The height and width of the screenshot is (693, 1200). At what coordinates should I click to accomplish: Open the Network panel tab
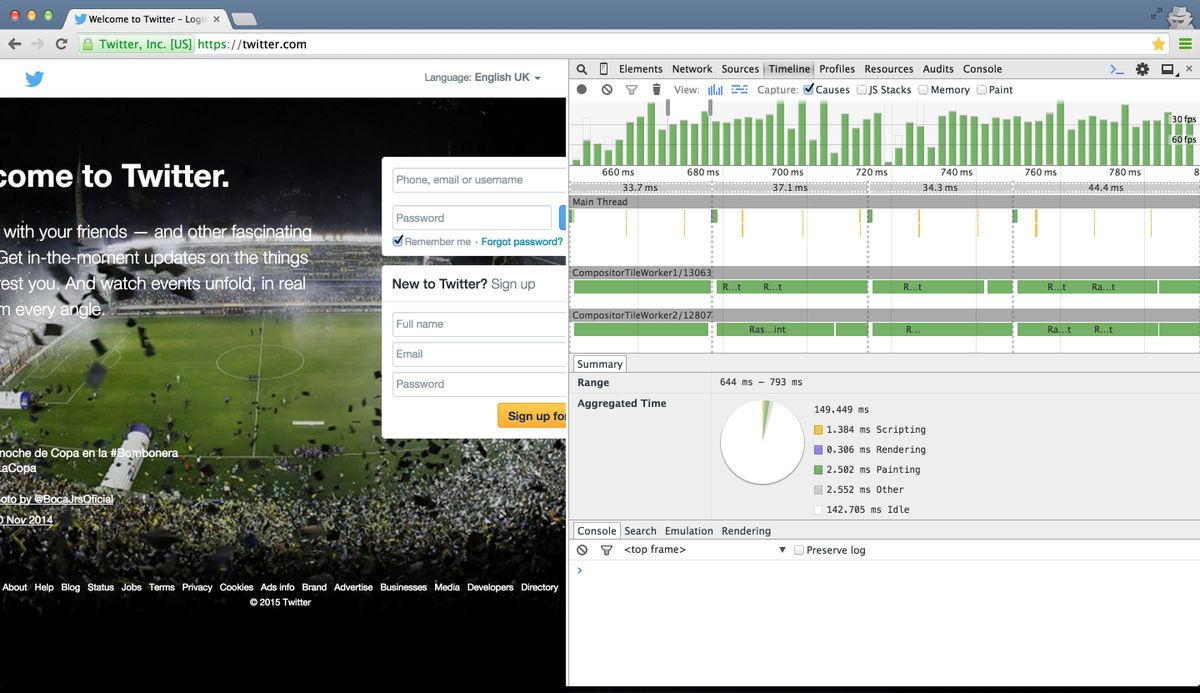[x=692, y=69]
